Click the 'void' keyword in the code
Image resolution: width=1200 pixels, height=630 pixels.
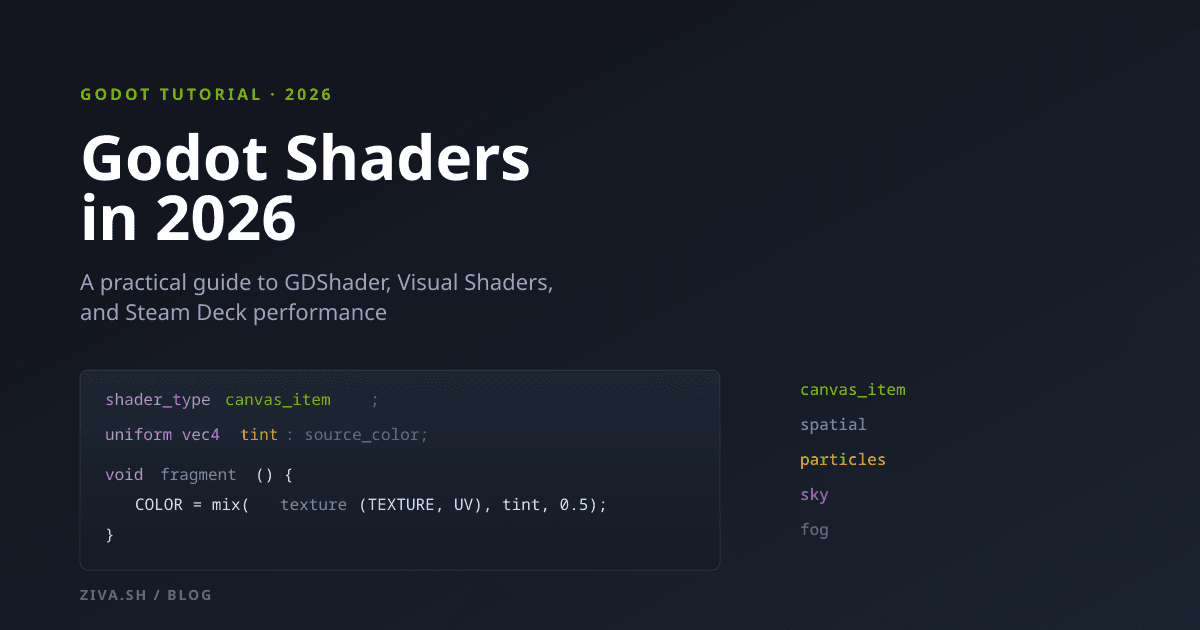[x=124, y=475]
